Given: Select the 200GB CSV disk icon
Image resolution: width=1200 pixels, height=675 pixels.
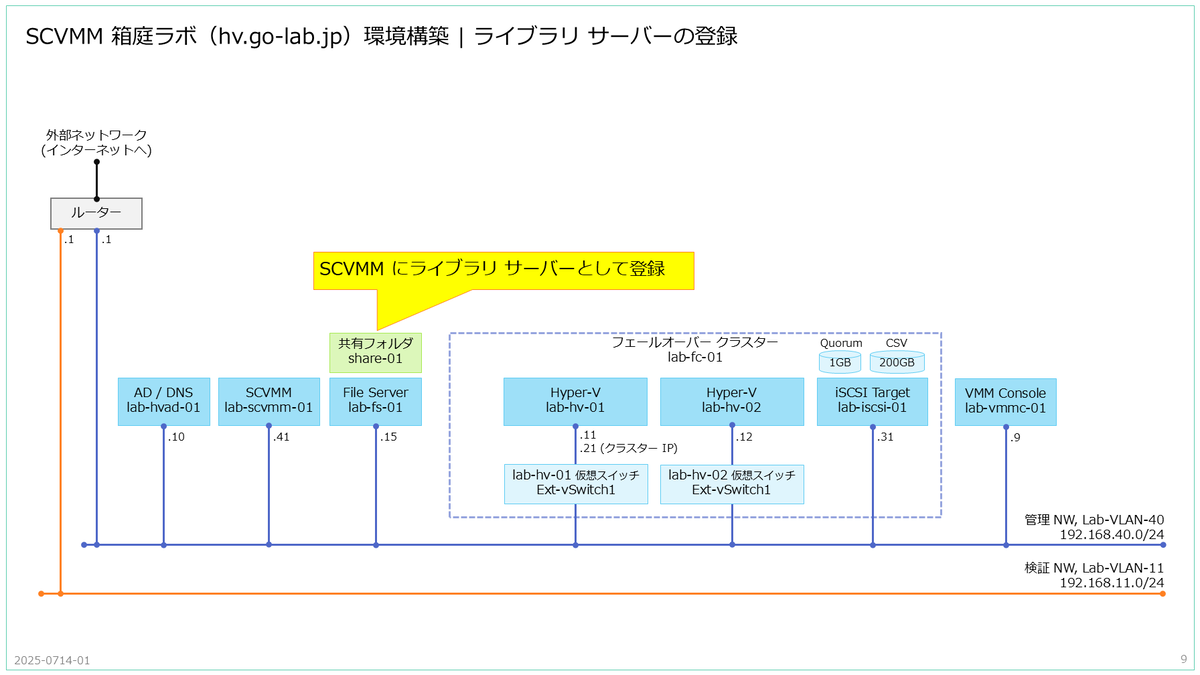Looking at the screenshot, I should pos(897,361).
